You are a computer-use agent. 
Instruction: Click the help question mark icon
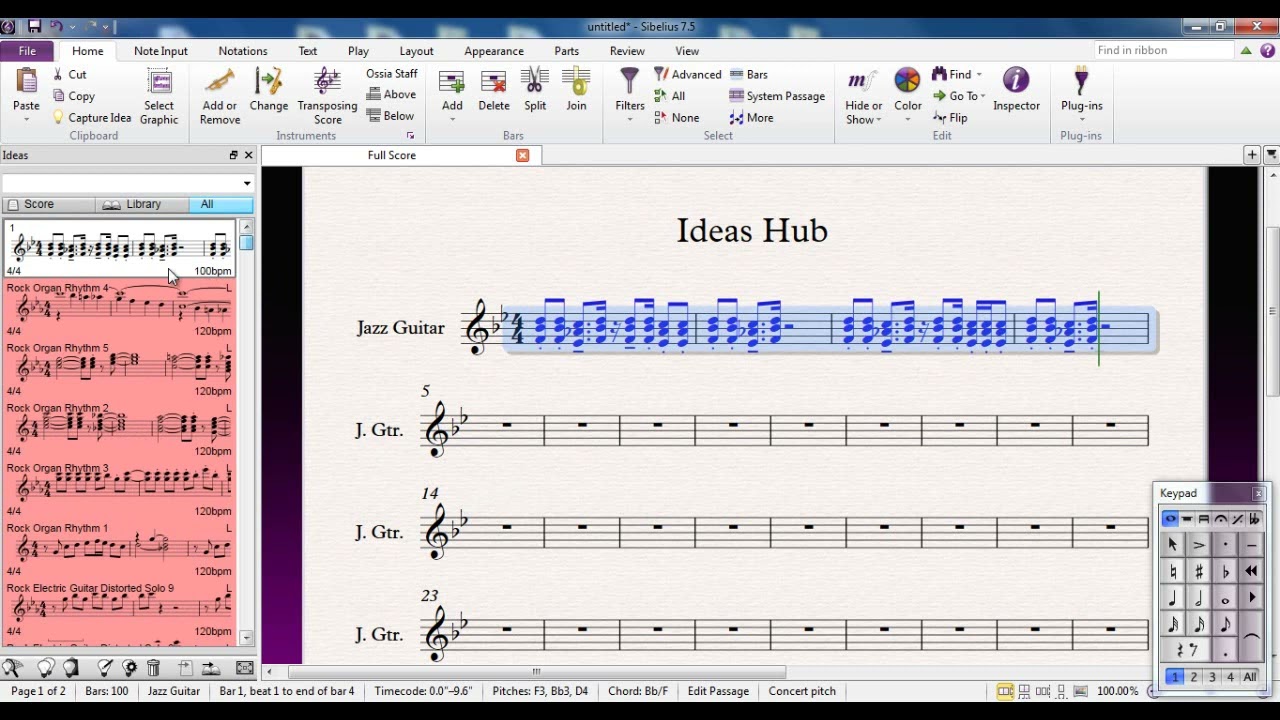(1265, 50)
